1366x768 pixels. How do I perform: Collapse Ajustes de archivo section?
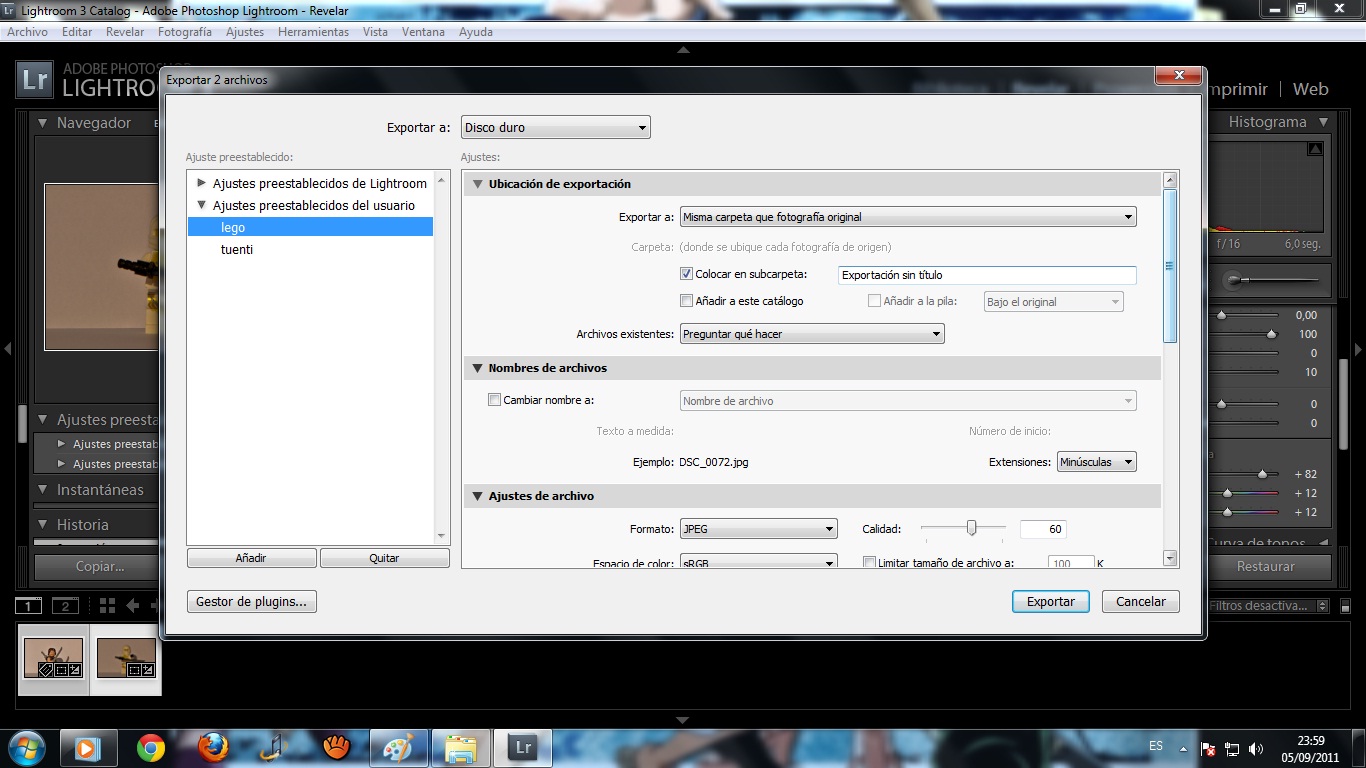(x=477, y=496)
